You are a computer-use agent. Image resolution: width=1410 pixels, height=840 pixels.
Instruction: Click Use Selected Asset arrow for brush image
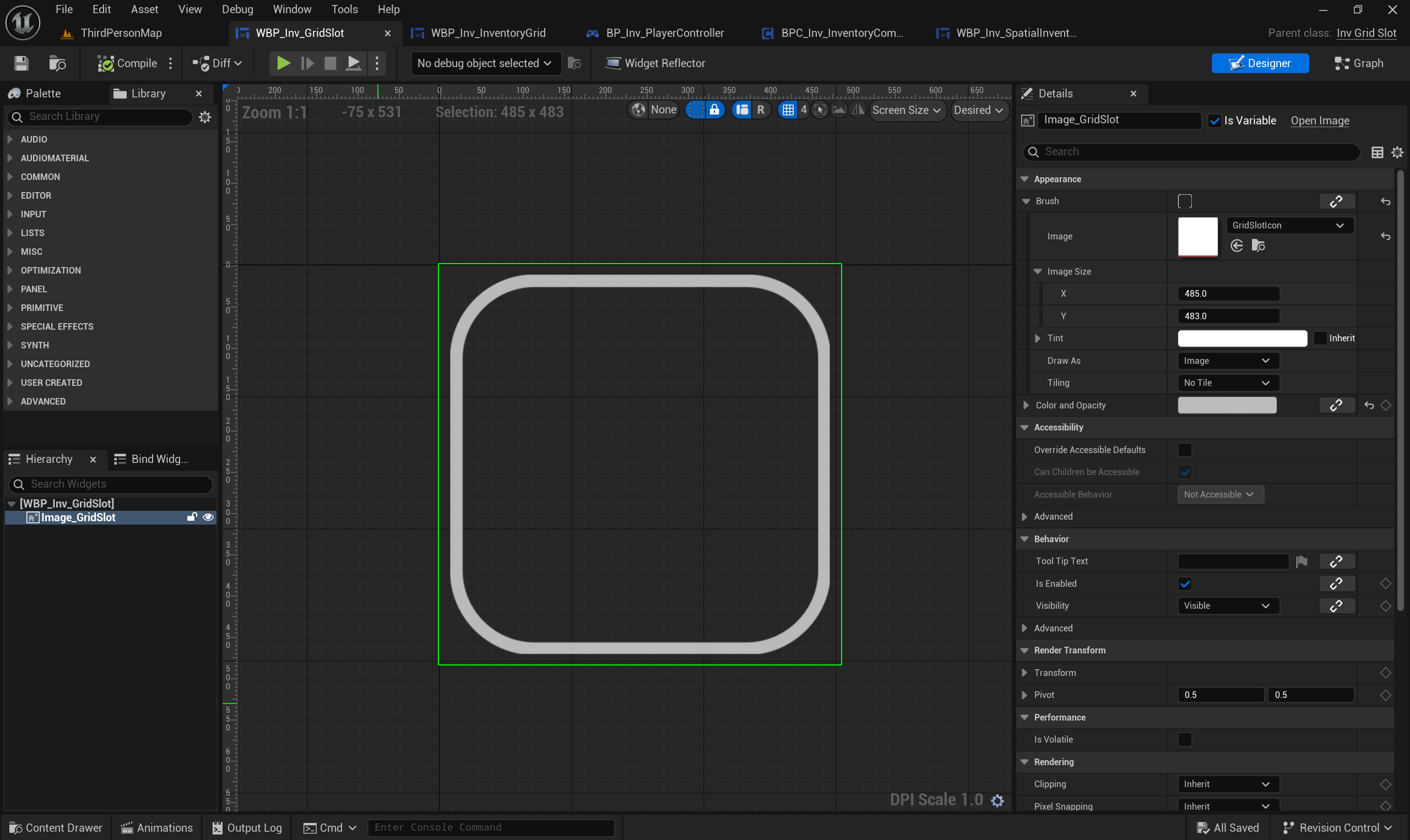(x=1237, y=246)
